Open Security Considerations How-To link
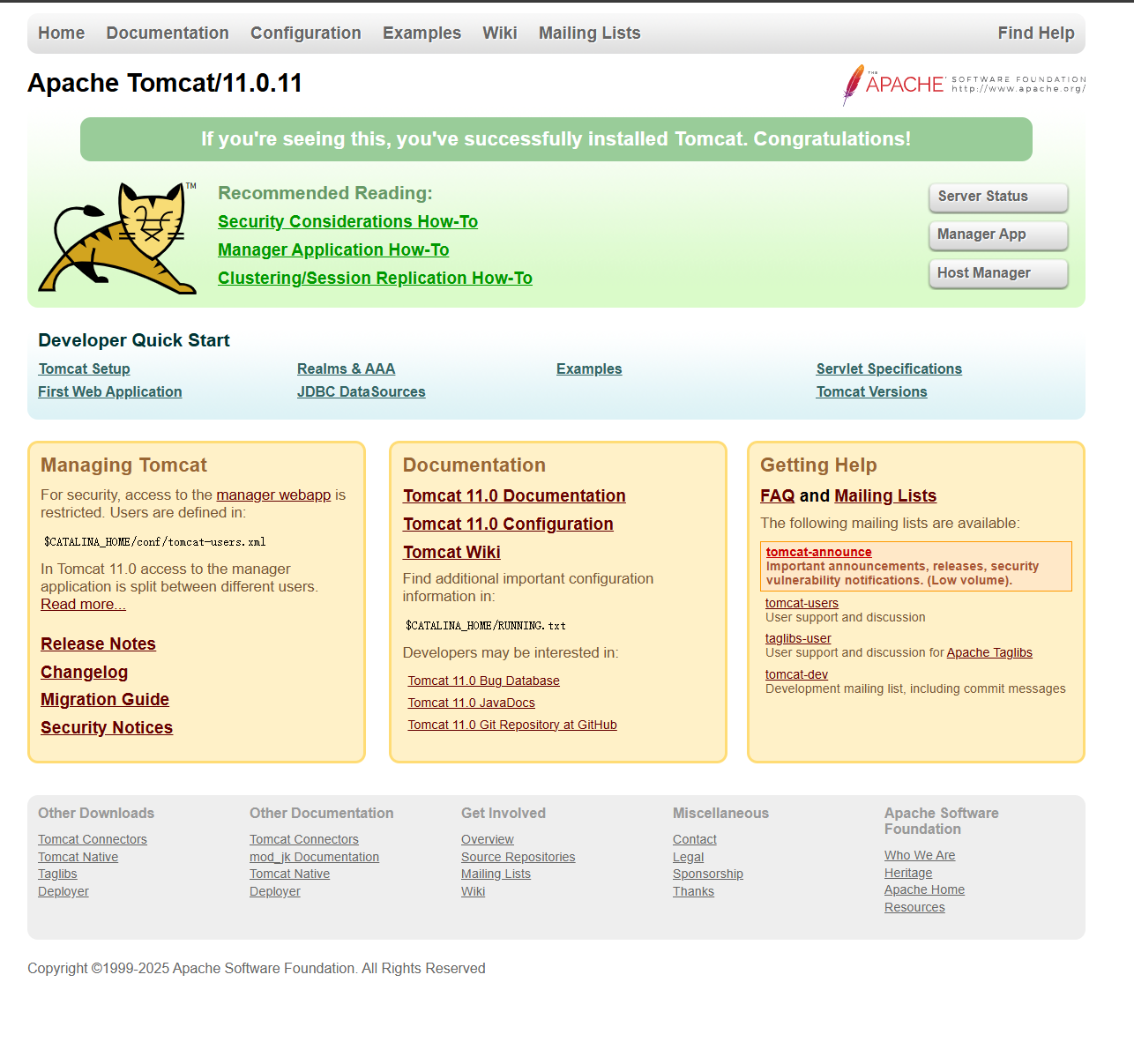The image size is (1134, 1064). coord(348,221)
